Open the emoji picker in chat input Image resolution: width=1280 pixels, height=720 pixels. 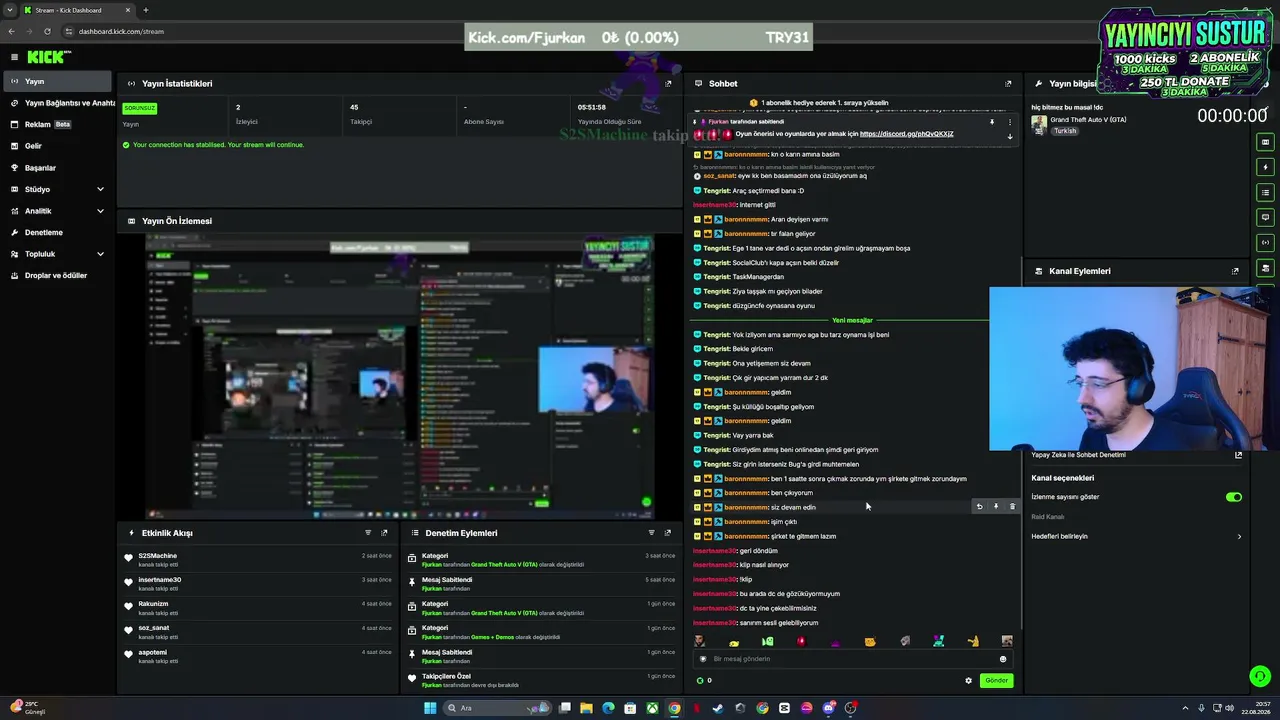coord(1003,659)
